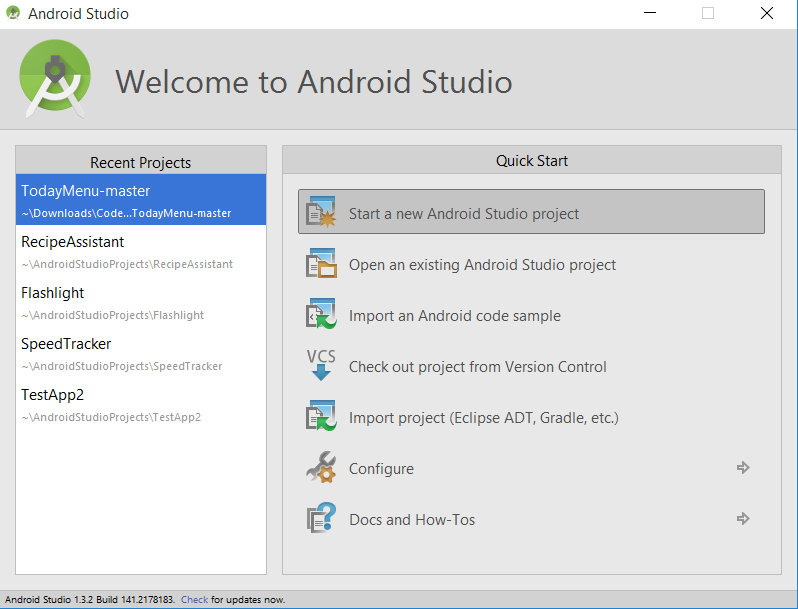
Task: Open recent project Flashlight
Action: point(141,302)
